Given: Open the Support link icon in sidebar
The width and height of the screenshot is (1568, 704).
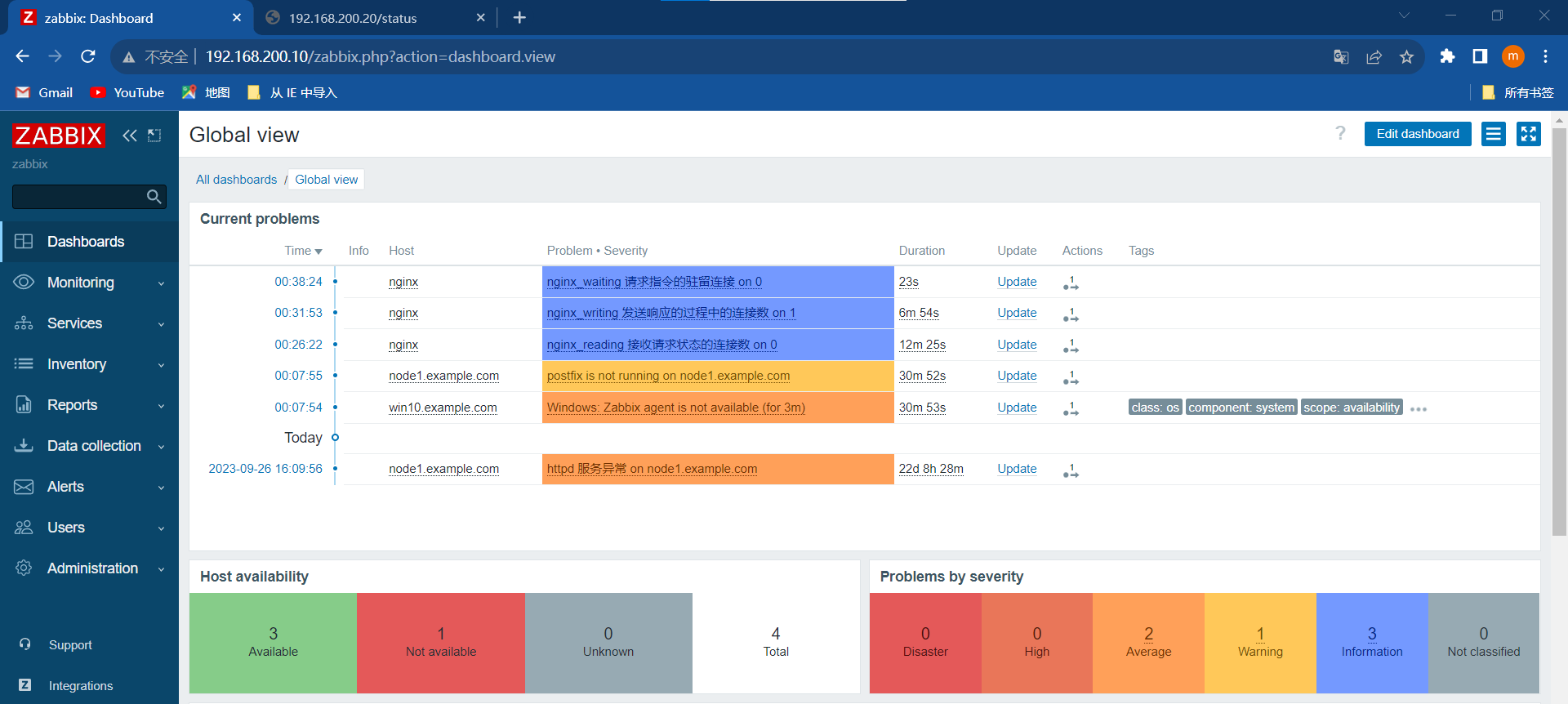Looking at the screenshot, I should (24, 644).
